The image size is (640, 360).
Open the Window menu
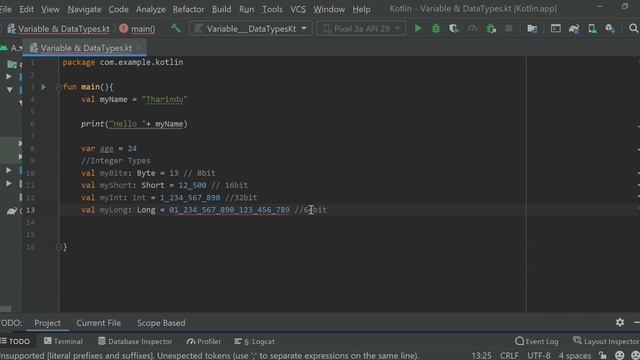pyautogui.click(x=329, y=9)
